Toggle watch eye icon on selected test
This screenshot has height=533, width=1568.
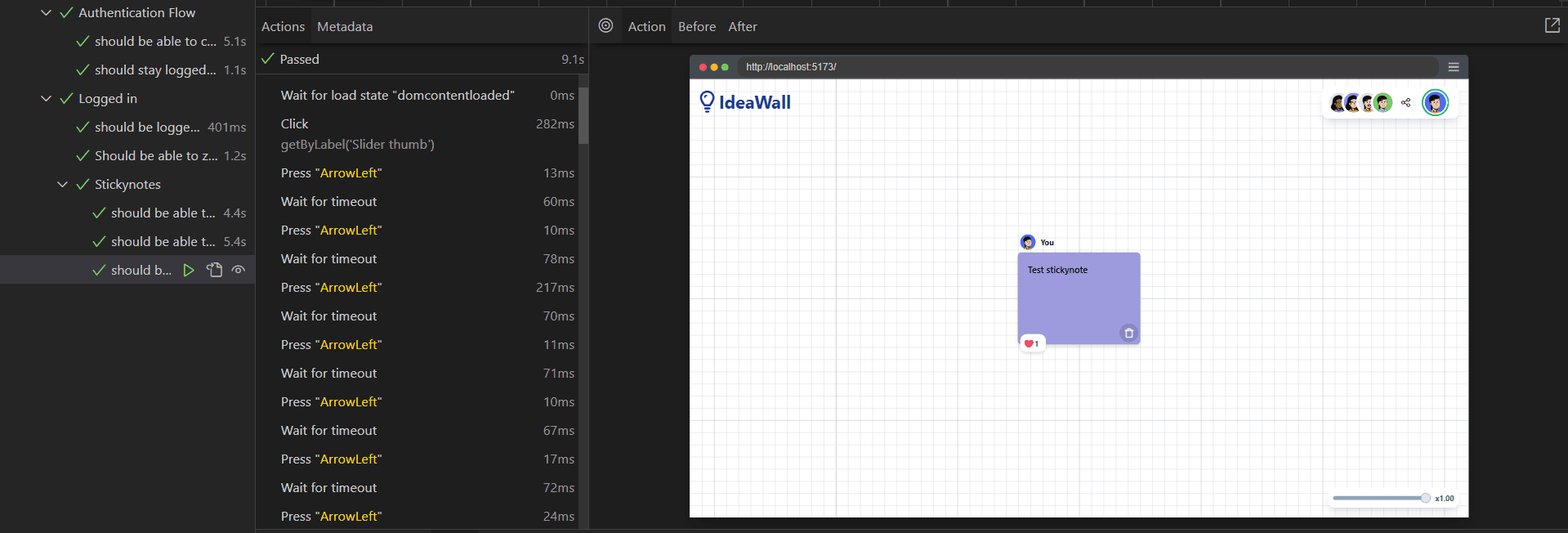click(239, 270)
